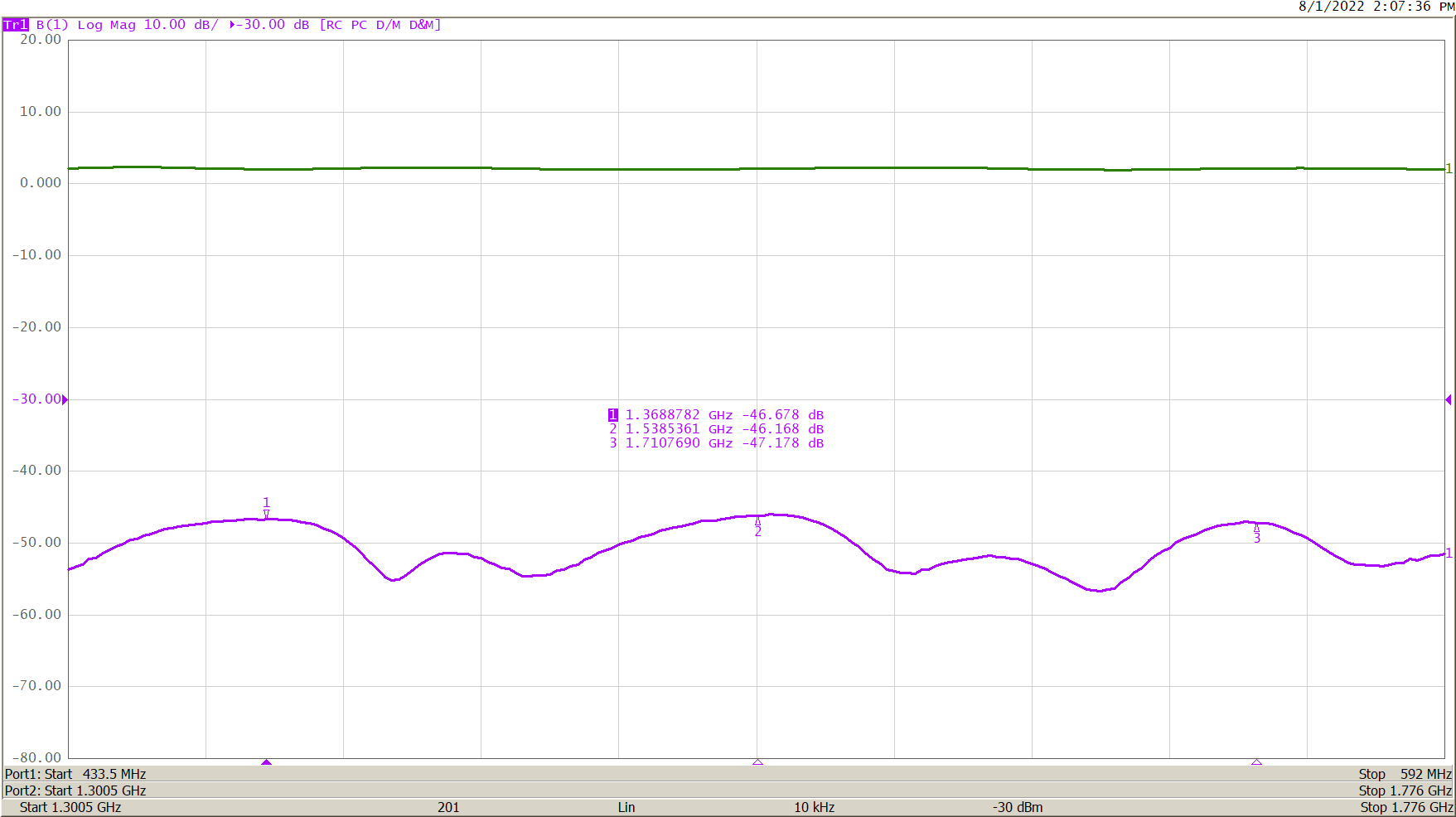Select marker 3 readout 1.7107690 GHz
This screenshot has width=1456, height=817.
click(716, 443)
